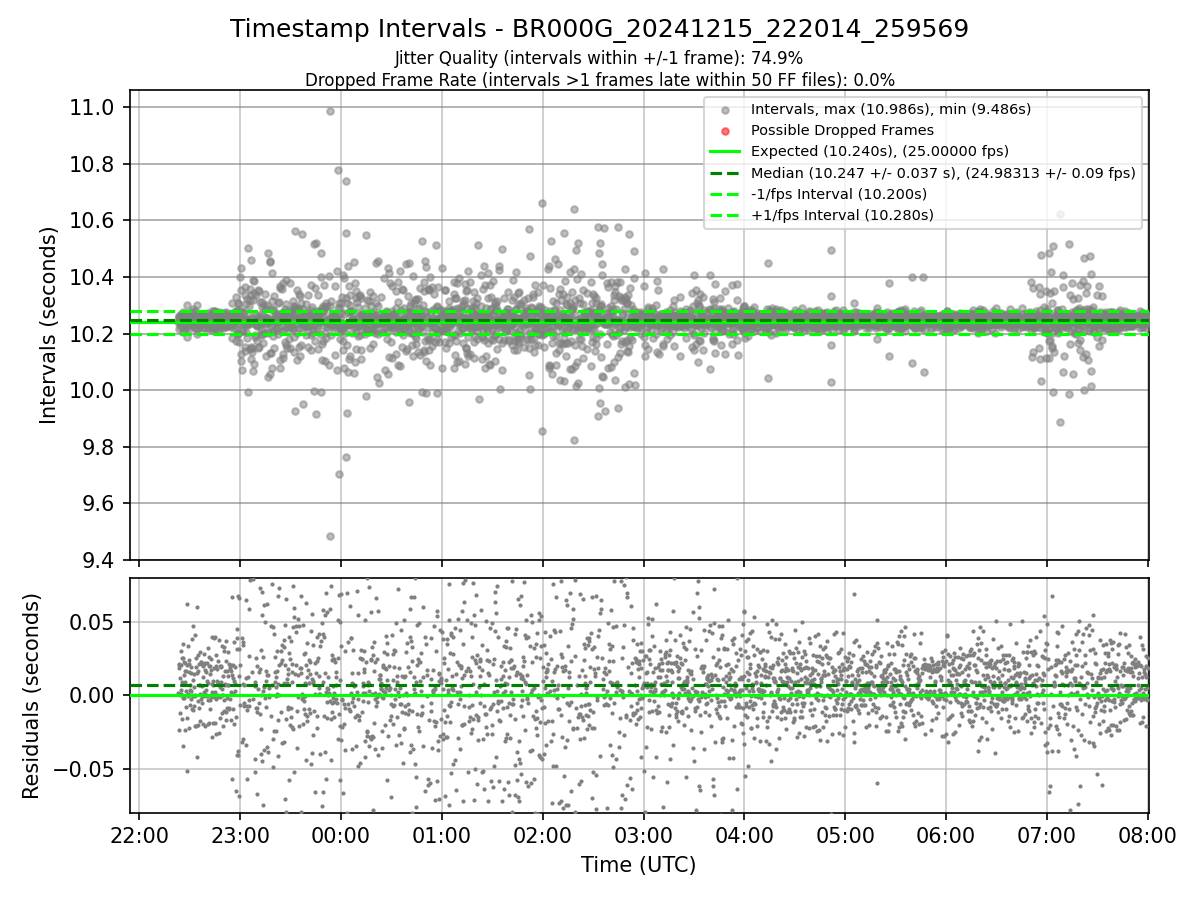Click the x-axis tick label '06:00'
Viewport: 1200px width, 900px height.
946,834
